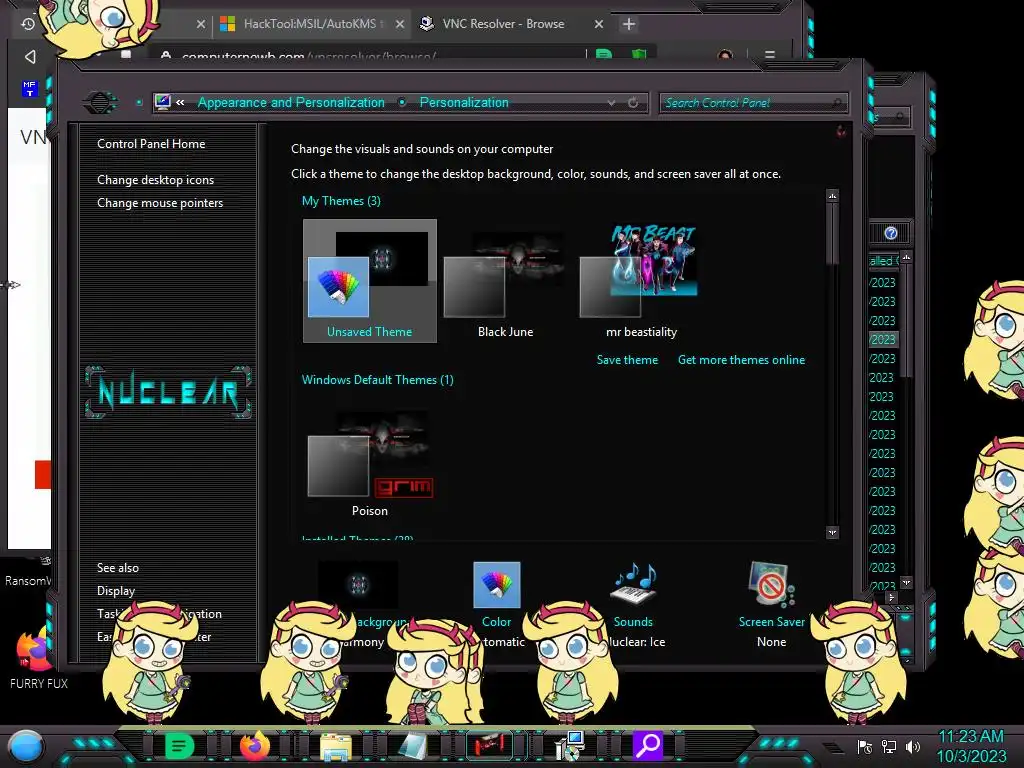The width and height of the screenshot is (1024, 768).
Task: Expand the previous locations double chevron in address bar
Action: [180, 103]
